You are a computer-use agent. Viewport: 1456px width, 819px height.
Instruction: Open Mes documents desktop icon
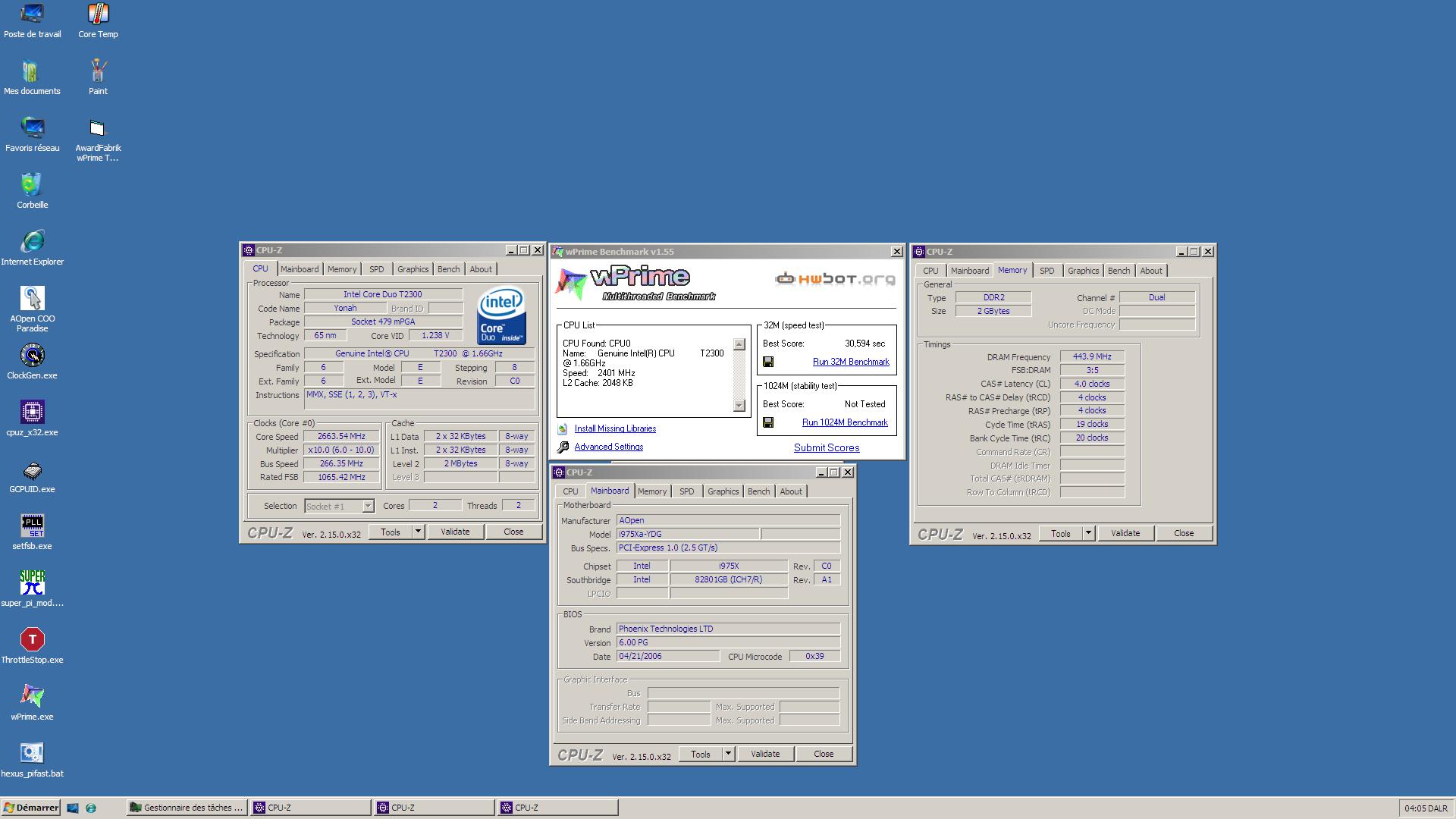pyautogui.click(x=32, y=77)
